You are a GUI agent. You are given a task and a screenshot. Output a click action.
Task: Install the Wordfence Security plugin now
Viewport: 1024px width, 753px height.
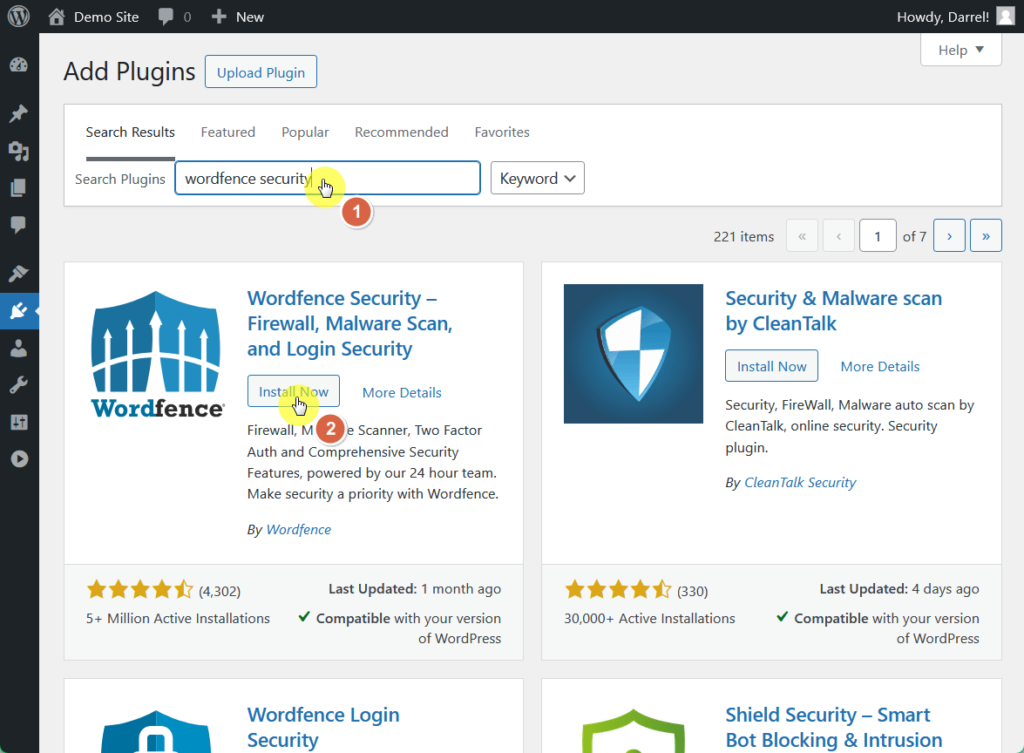pyautogui.click(x=293, y=391)
